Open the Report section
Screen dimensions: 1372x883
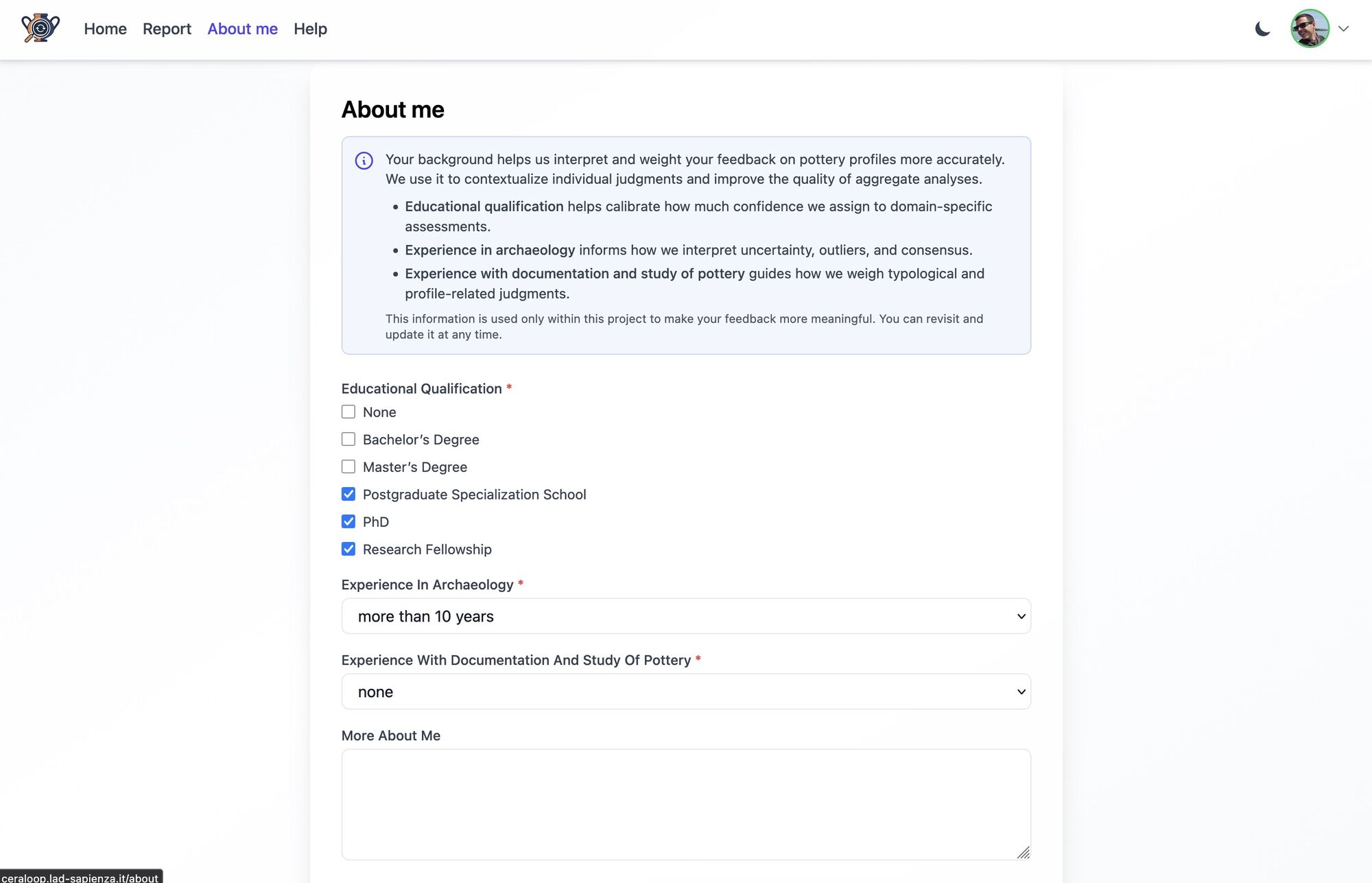(166, 29)
